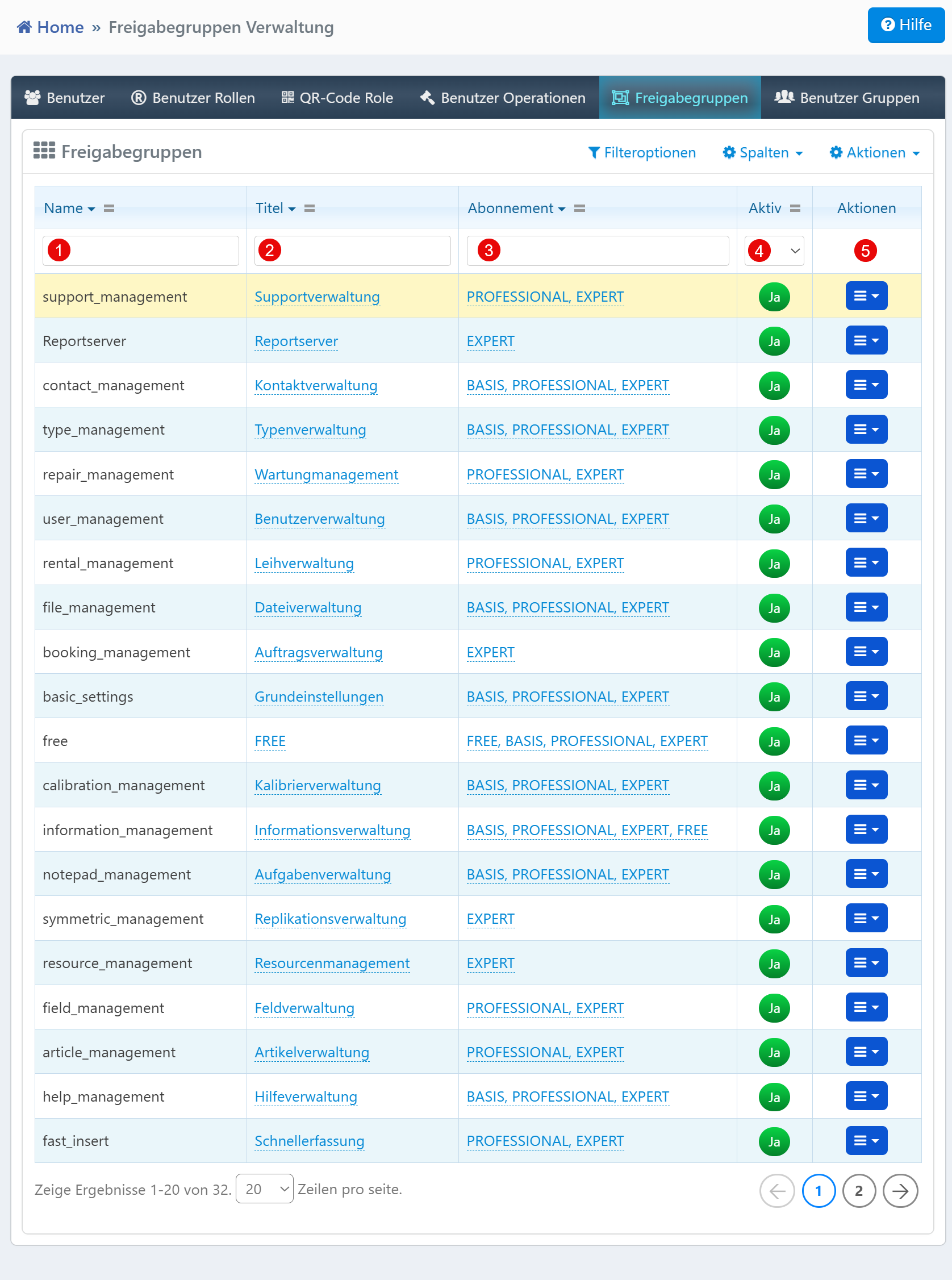
Task: Click the Home house icon in breadcrumb
Action: [x=24, y=27]
